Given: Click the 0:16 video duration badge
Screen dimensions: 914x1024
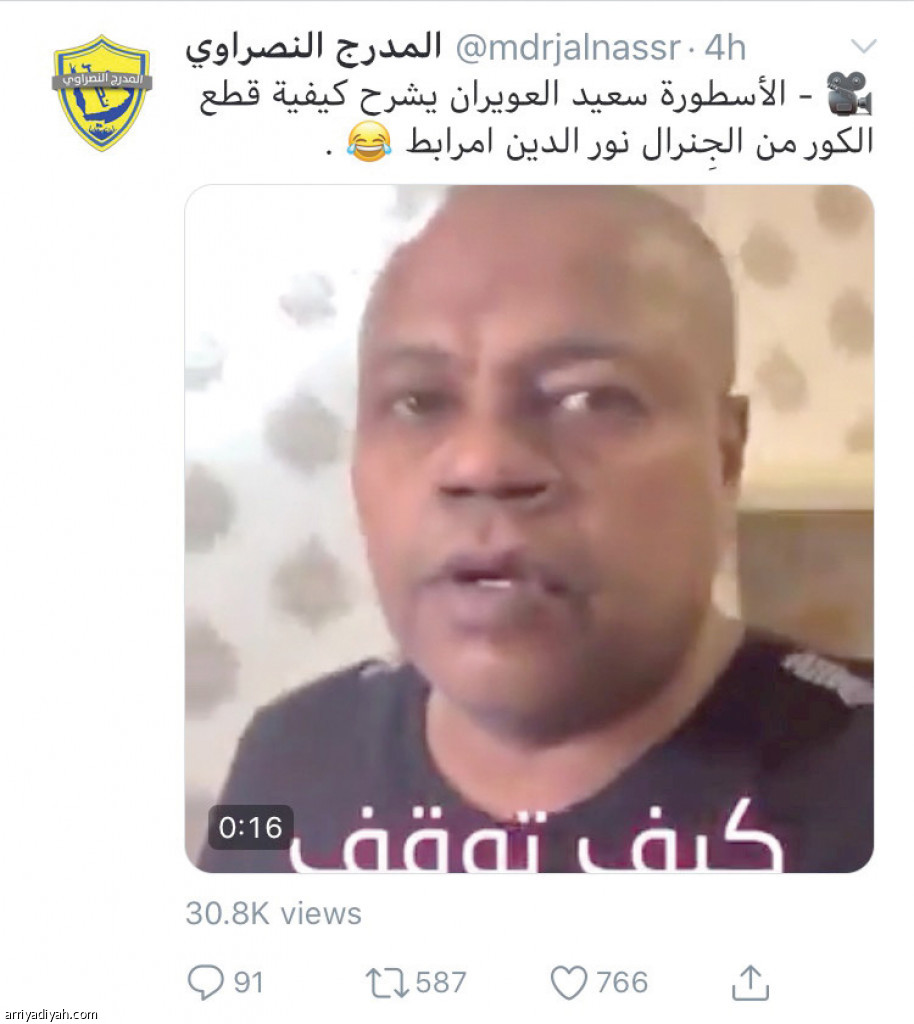Looking at the screenshot, I should (251, 827).
